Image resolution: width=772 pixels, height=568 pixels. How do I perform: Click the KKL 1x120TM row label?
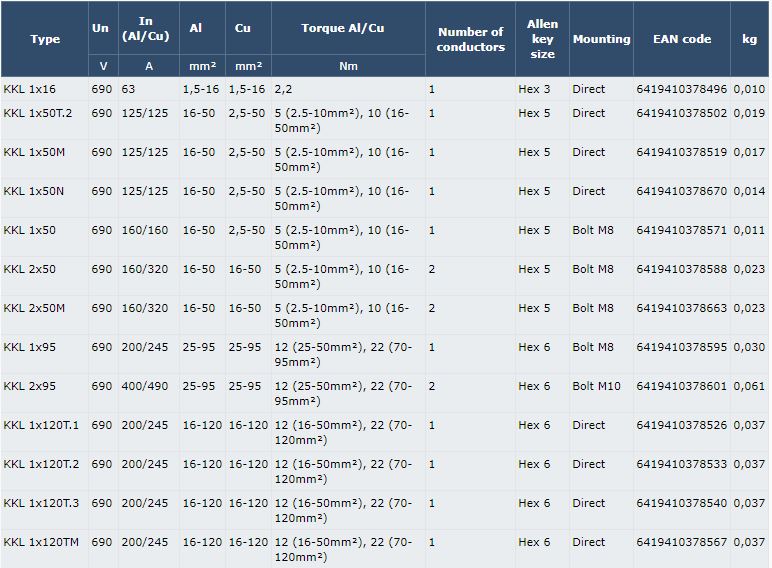[x=41, y=542]
